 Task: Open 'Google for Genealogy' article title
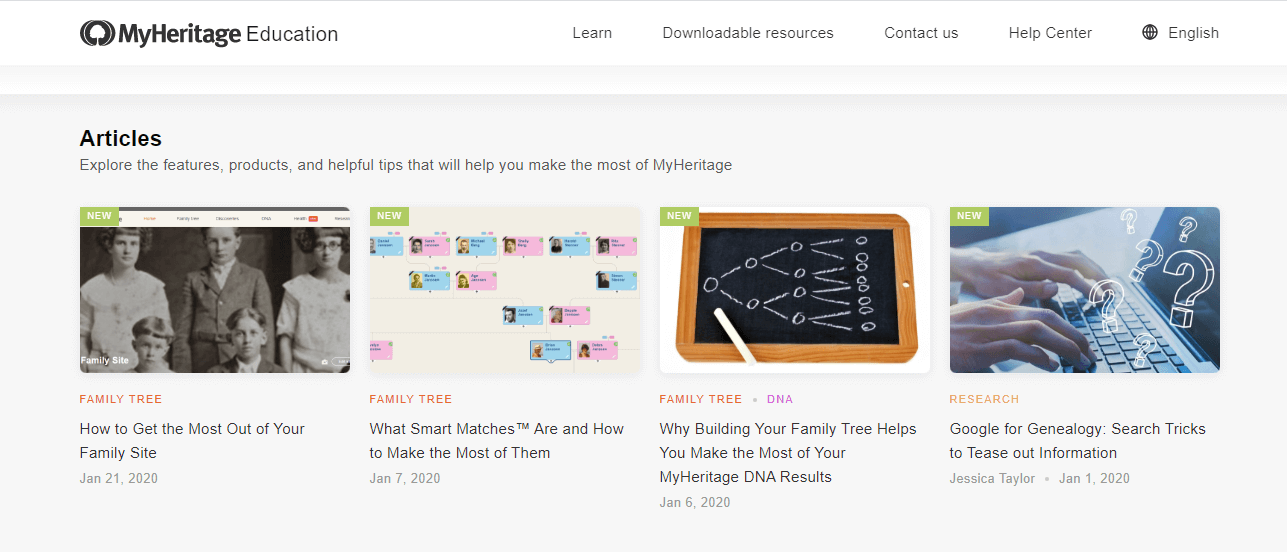[x=1078, y=441]
